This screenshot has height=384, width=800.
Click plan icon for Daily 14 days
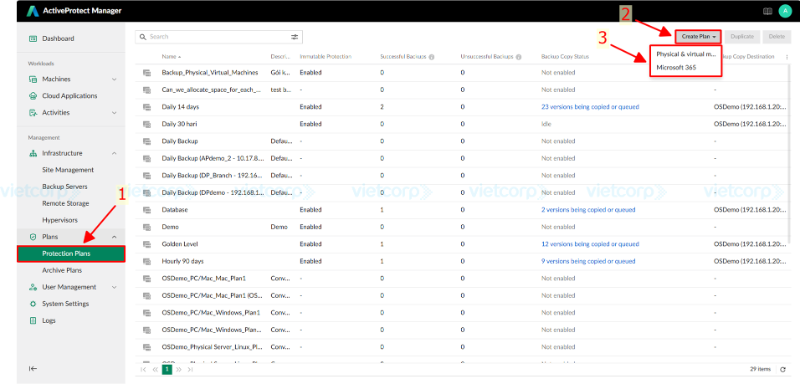[147, 107]
